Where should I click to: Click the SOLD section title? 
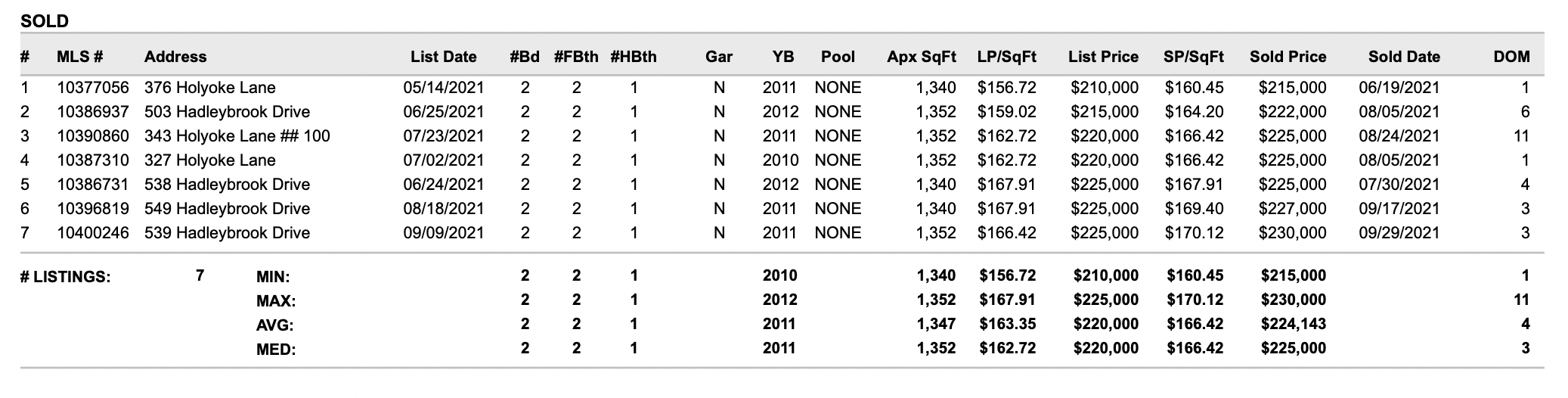pyautogui.click(x=45, y=21)
